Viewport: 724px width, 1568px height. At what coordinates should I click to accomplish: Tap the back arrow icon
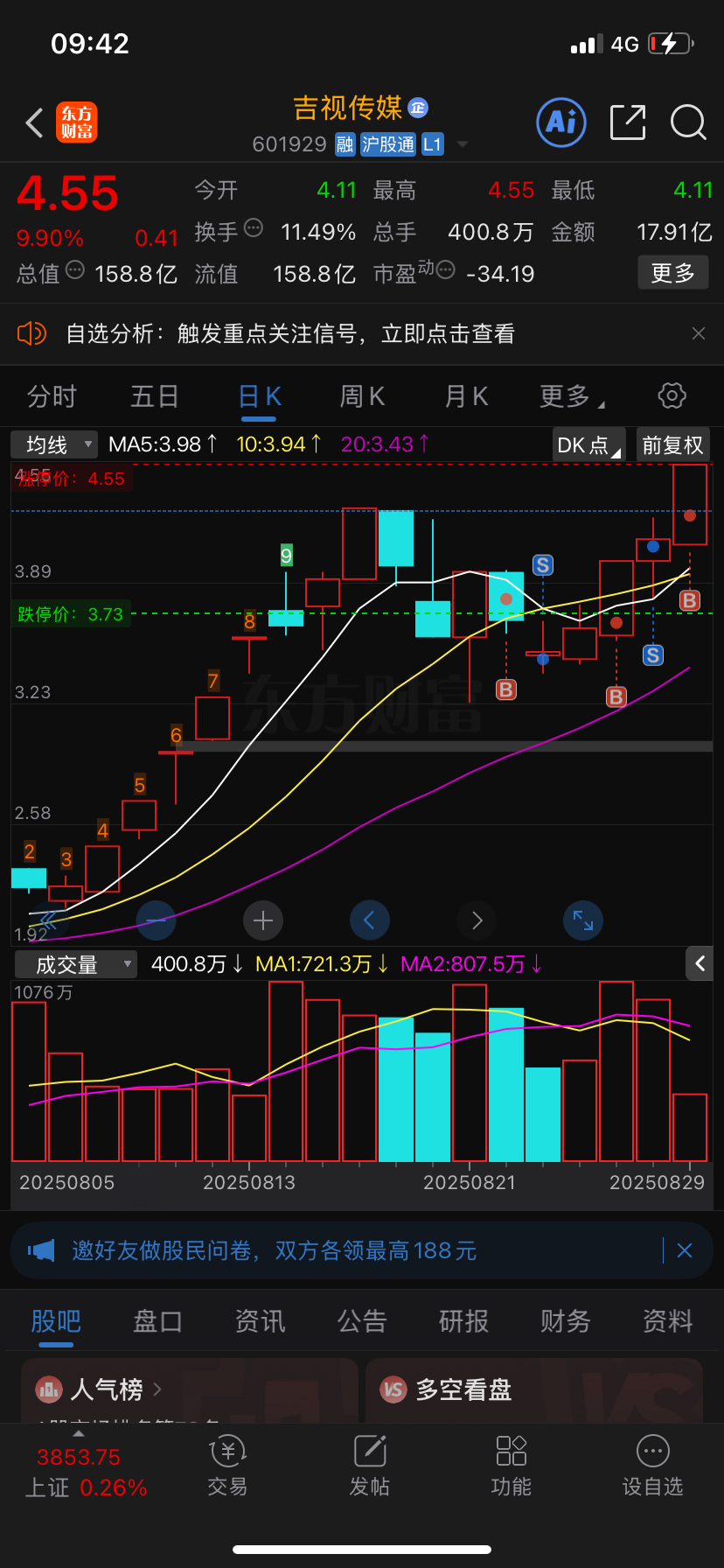click(x=35, y=122)
